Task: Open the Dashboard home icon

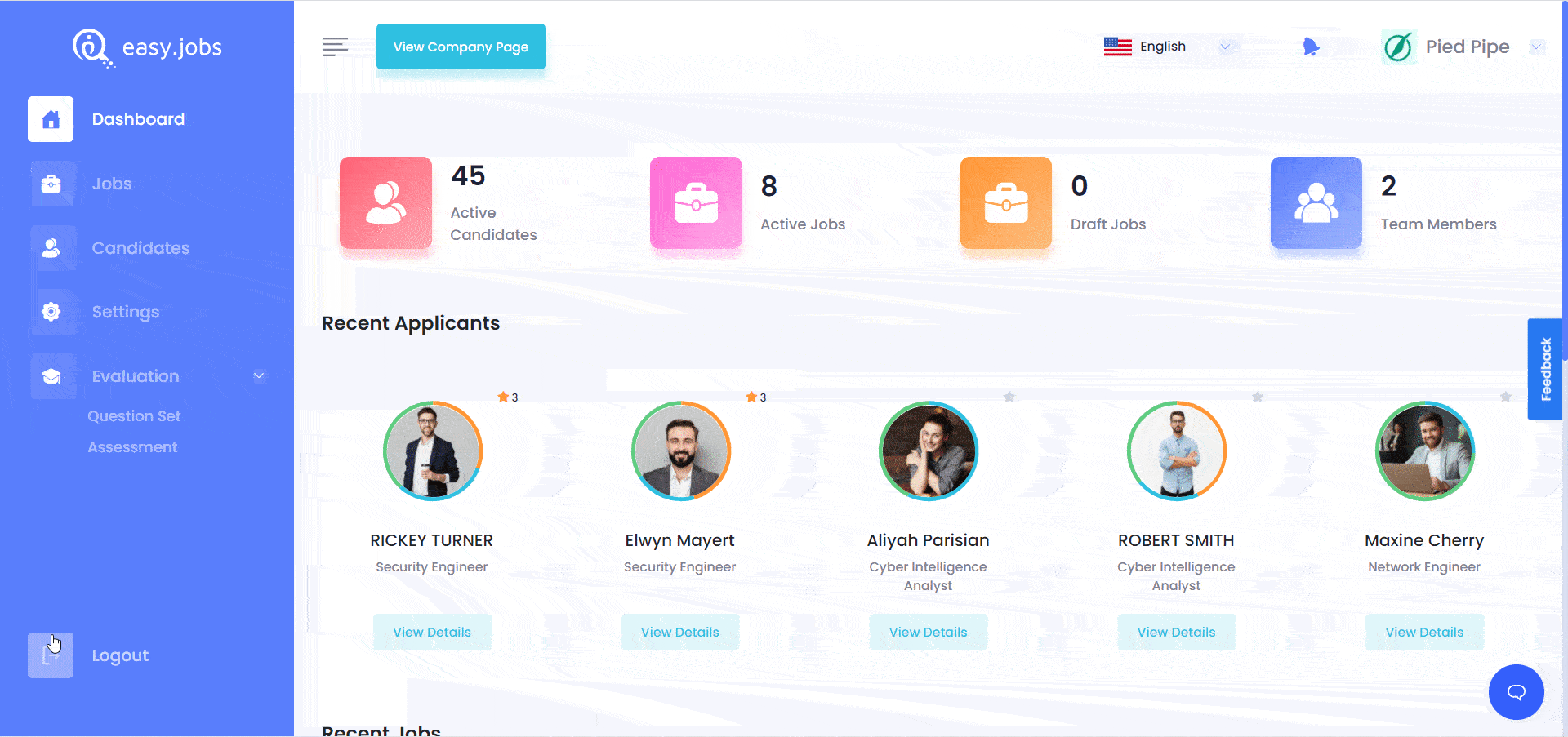Action: pyautogui.click(x=51, y=119)
